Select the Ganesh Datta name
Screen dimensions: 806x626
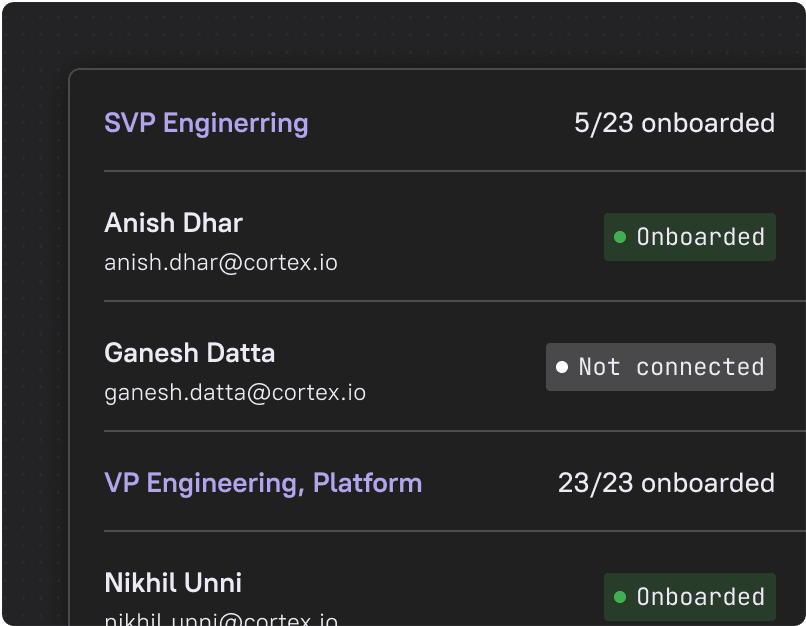[x=189, y=353]
